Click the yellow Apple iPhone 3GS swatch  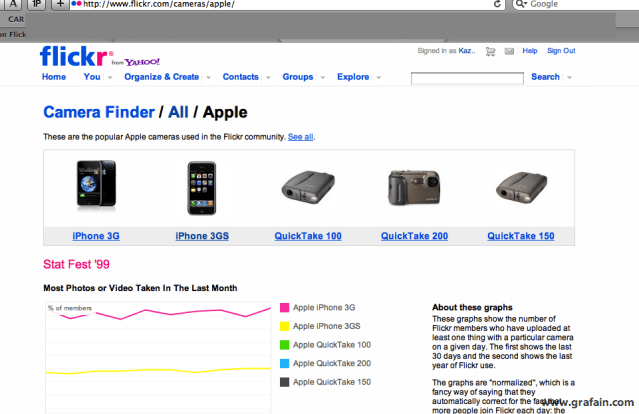284,326
